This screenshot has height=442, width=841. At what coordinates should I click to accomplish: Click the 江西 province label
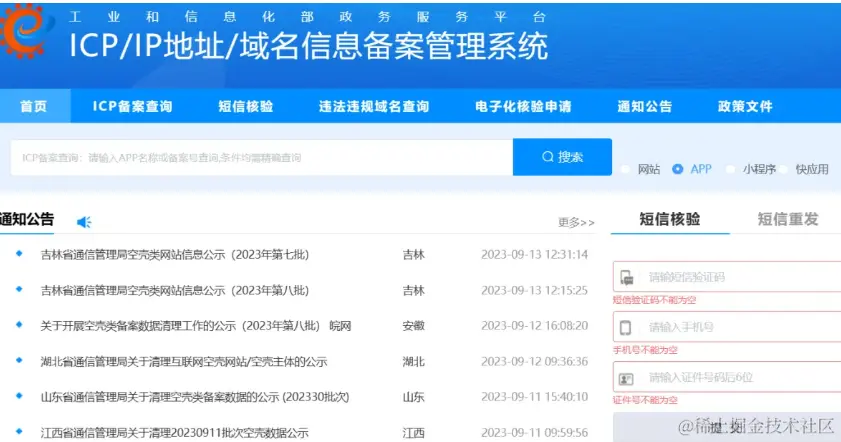(414, 432)
